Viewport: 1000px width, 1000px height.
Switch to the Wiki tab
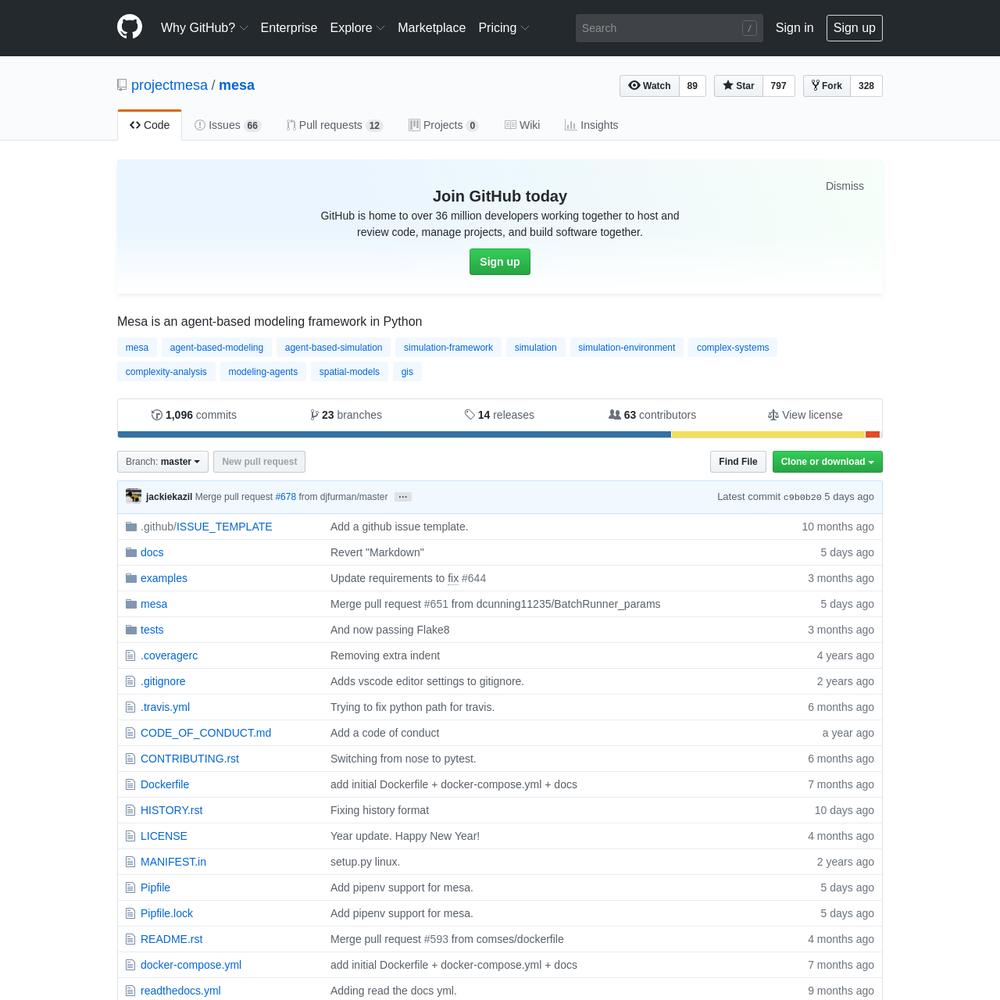[x=522, y=125]
